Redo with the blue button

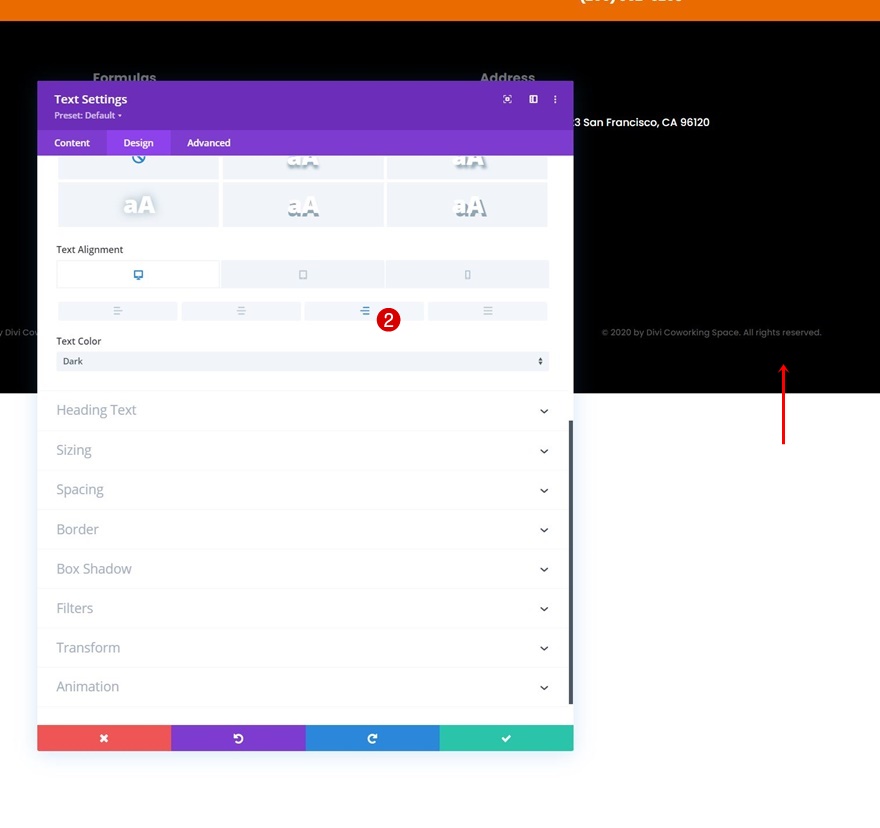point(373,738)
